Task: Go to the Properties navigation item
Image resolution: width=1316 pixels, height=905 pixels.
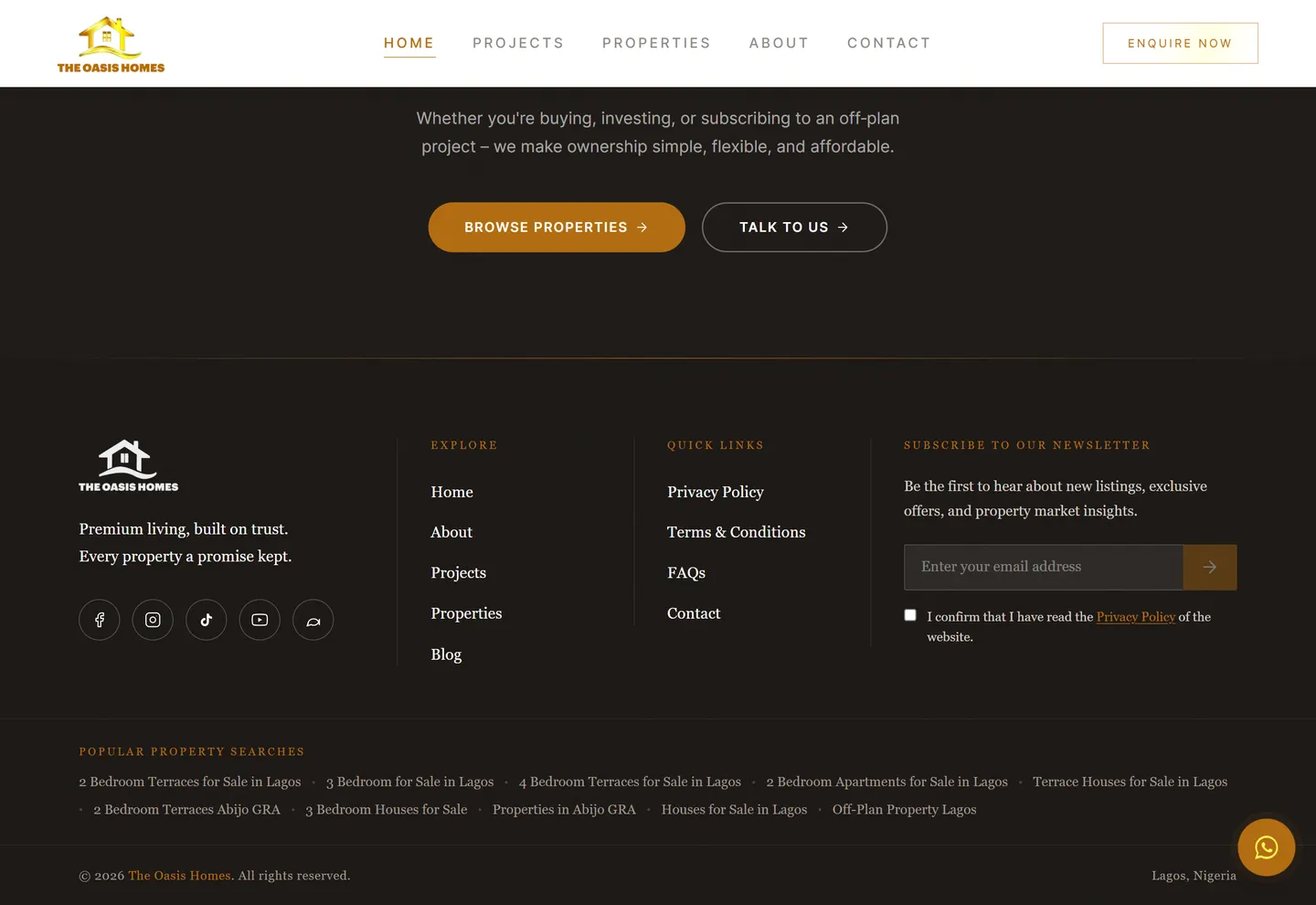Action: 656,43
